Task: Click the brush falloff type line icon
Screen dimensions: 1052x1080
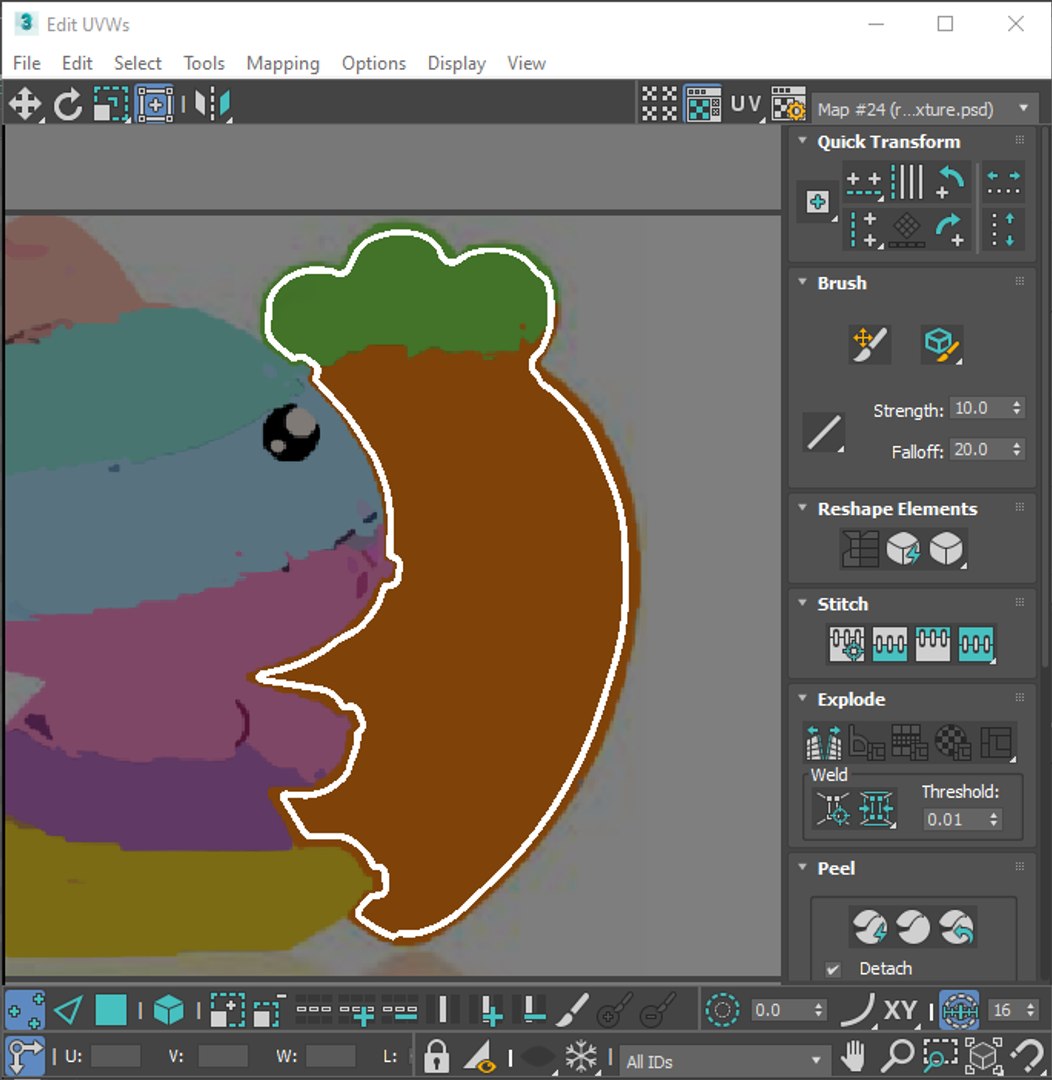Action: (824, 433)
